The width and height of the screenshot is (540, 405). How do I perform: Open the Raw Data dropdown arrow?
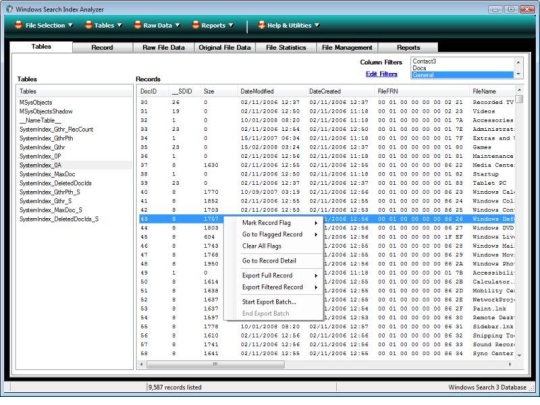coord(177,25)
